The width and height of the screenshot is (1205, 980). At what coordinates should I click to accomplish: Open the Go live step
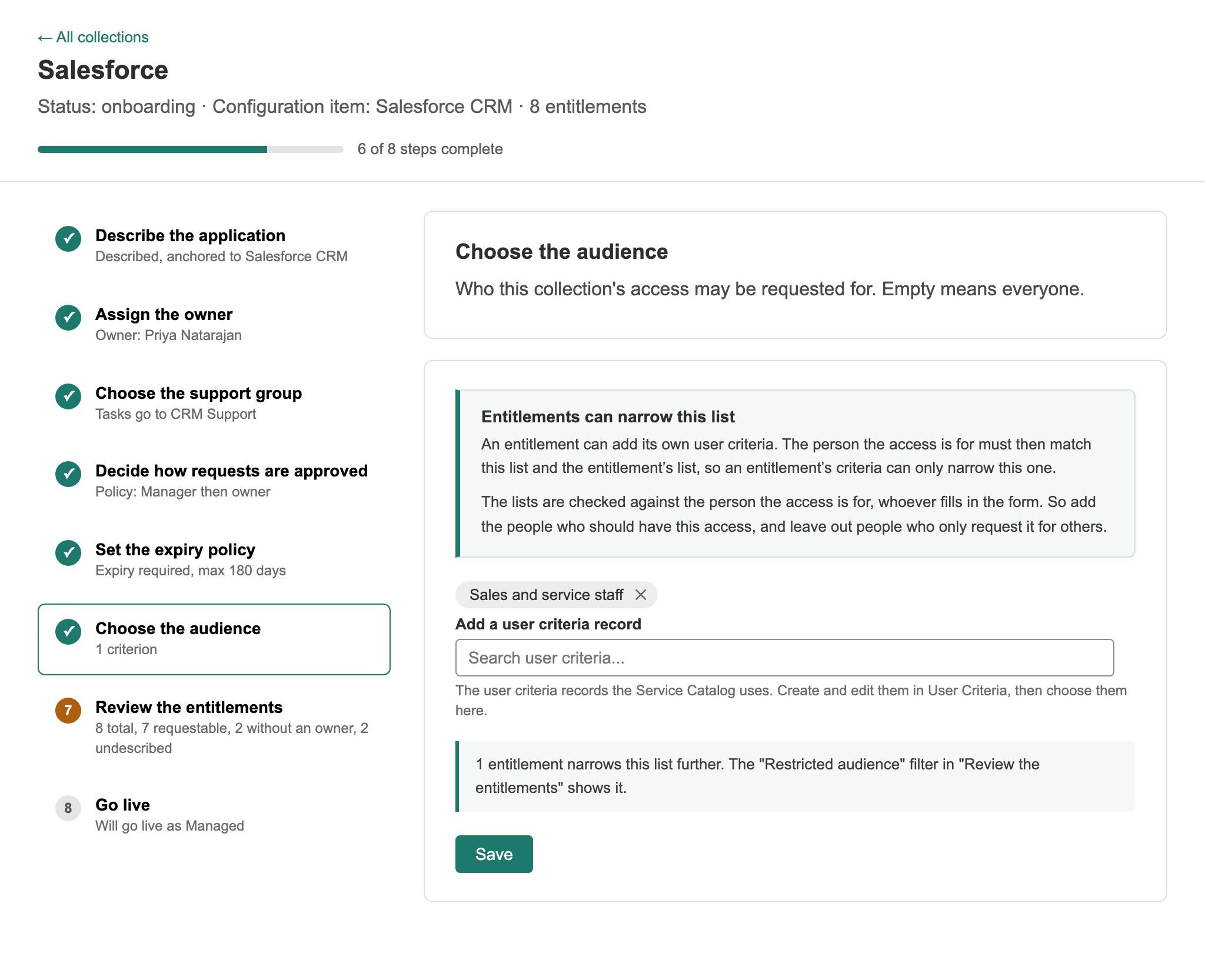coord(214,815)
